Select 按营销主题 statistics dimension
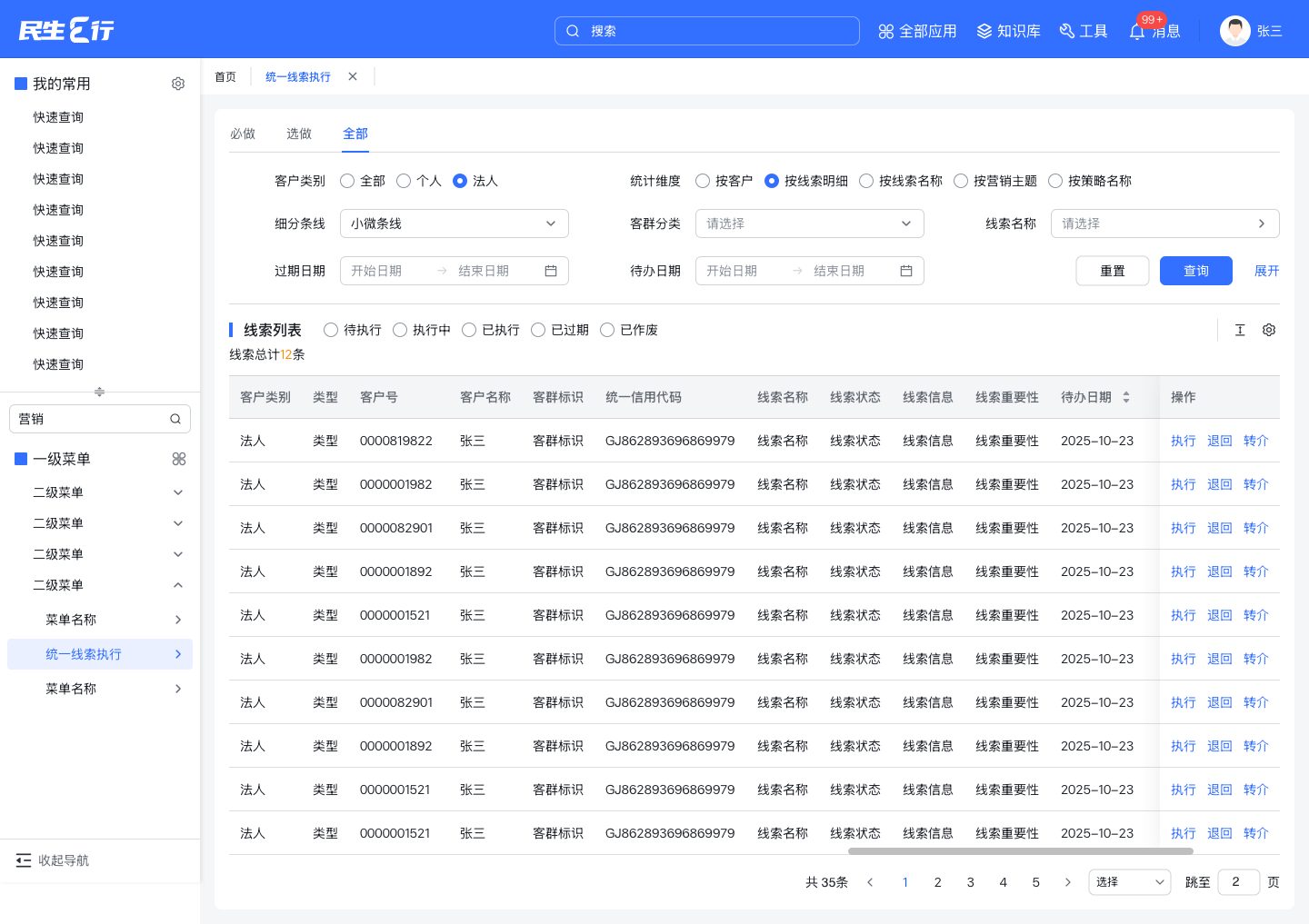 tap(961, 181)
